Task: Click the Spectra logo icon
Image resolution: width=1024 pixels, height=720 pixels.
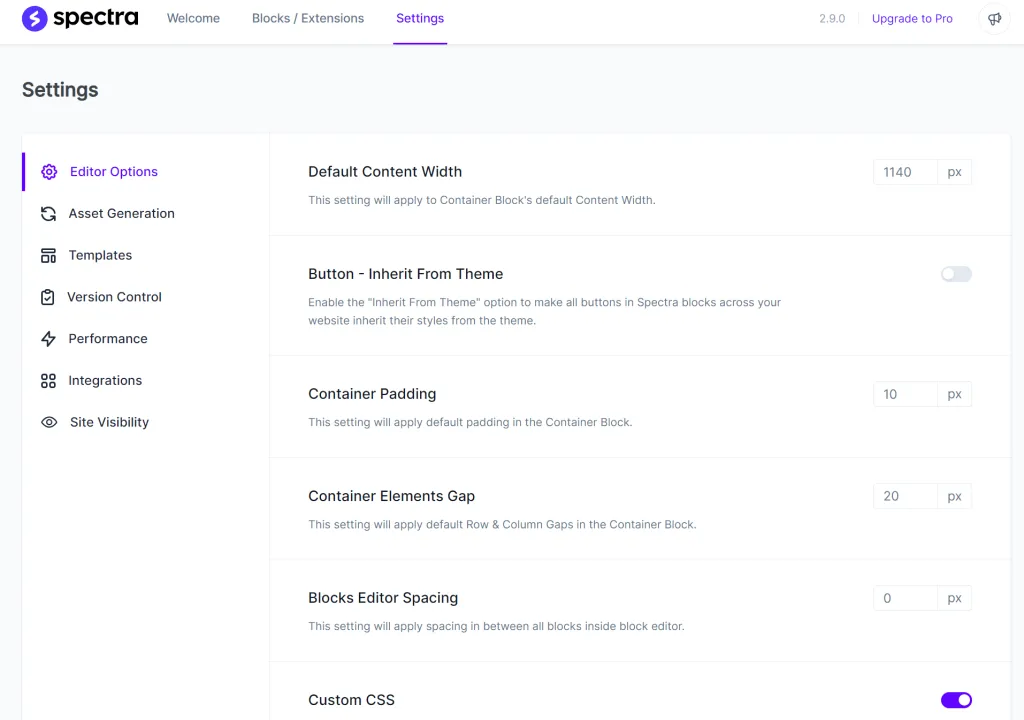Action: point(35,19)
